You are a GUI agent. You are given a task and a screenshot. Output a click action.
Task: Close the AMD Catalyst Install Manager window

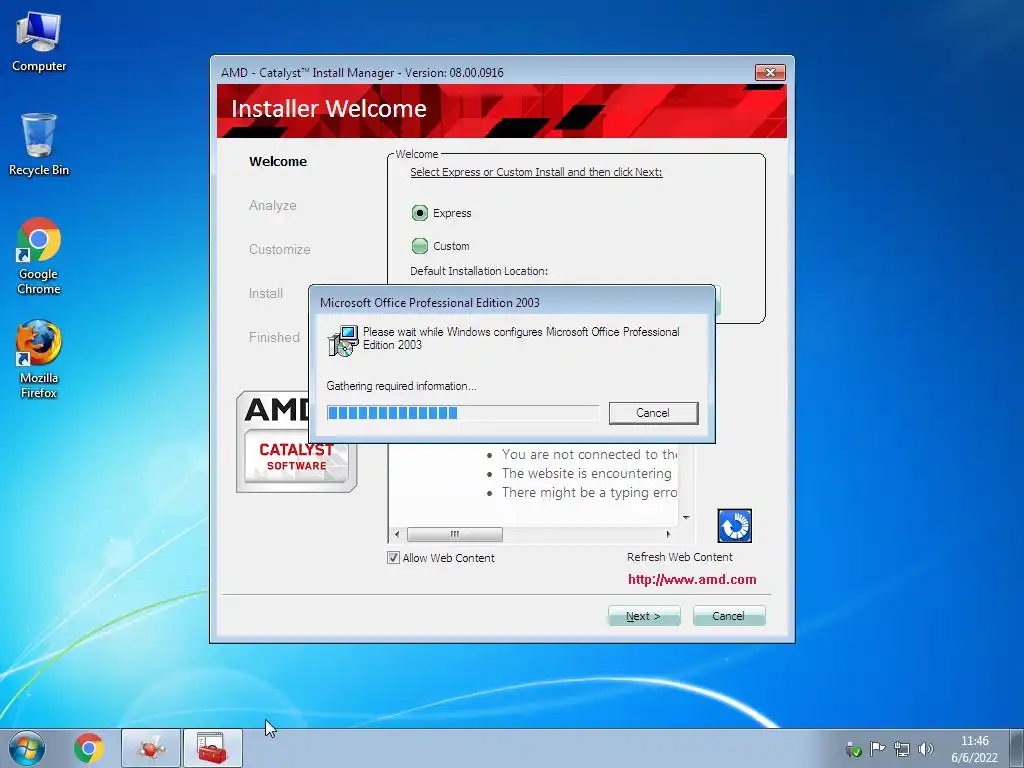(770, 72)
